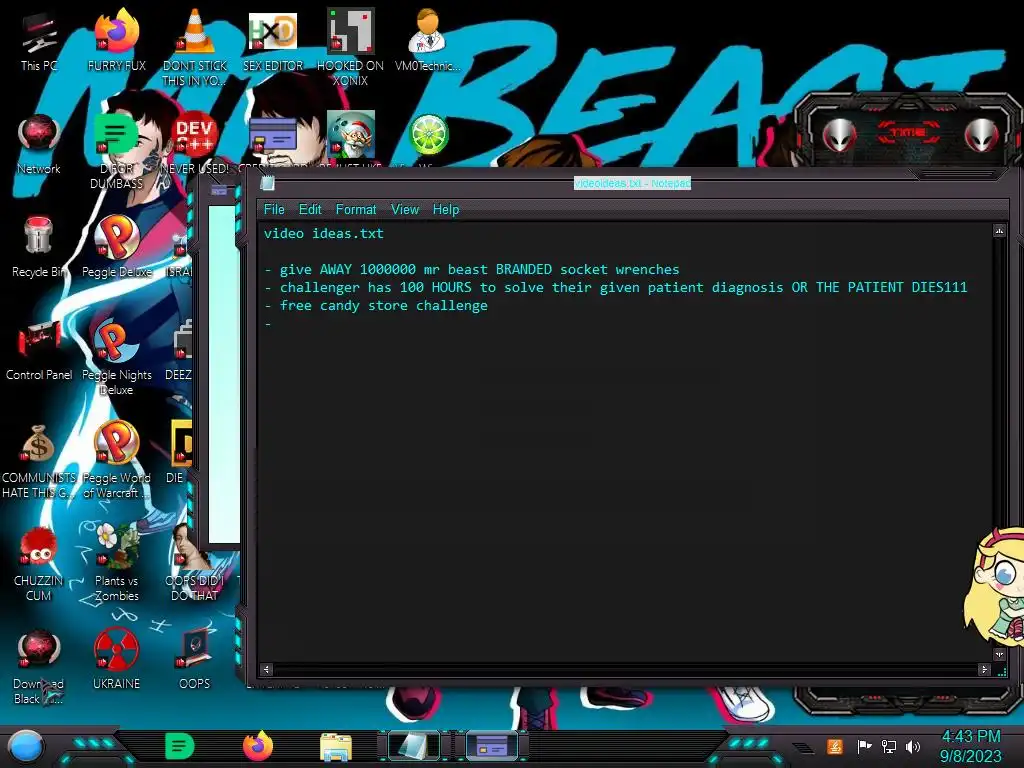
Task: Click the background window's small title icon
Action: pyautogui.click(x=219, y=191)
